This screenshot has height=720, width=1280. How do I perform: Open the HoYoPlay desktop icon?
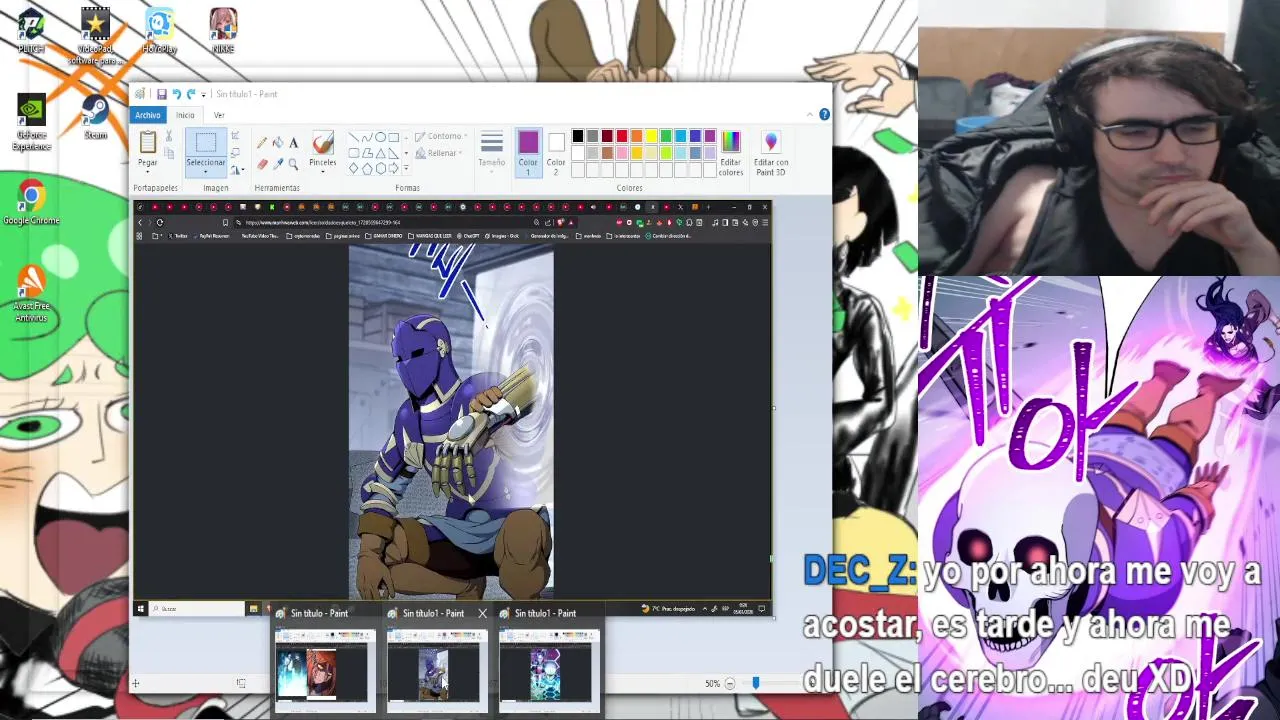[x=159, y=31]
